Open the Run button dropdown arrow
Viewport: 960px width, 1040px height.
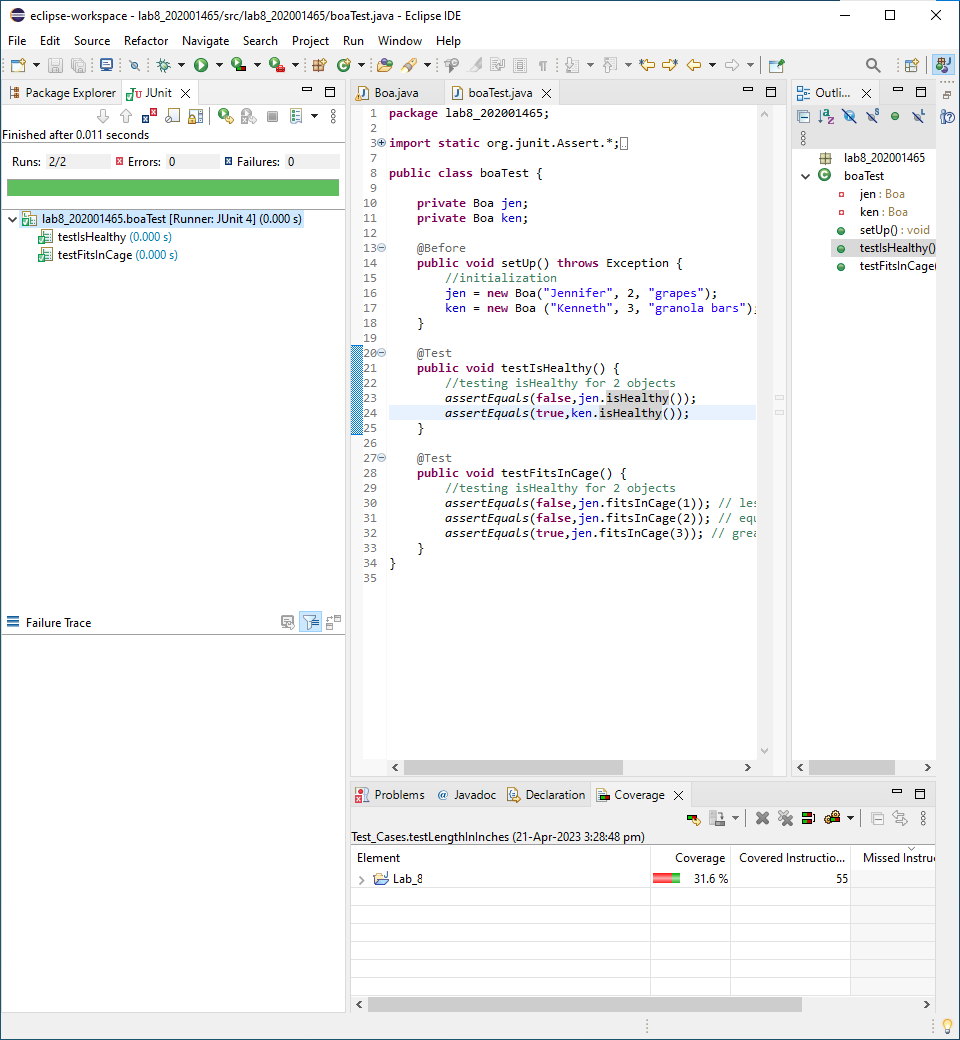[x=218, y=64]
